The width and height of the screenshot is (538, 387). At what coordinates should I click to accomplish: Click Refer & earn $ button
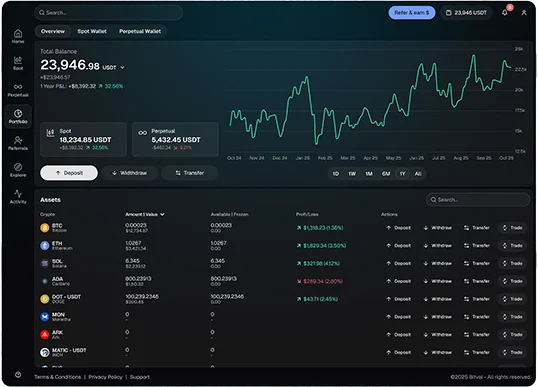coord(412,13)
